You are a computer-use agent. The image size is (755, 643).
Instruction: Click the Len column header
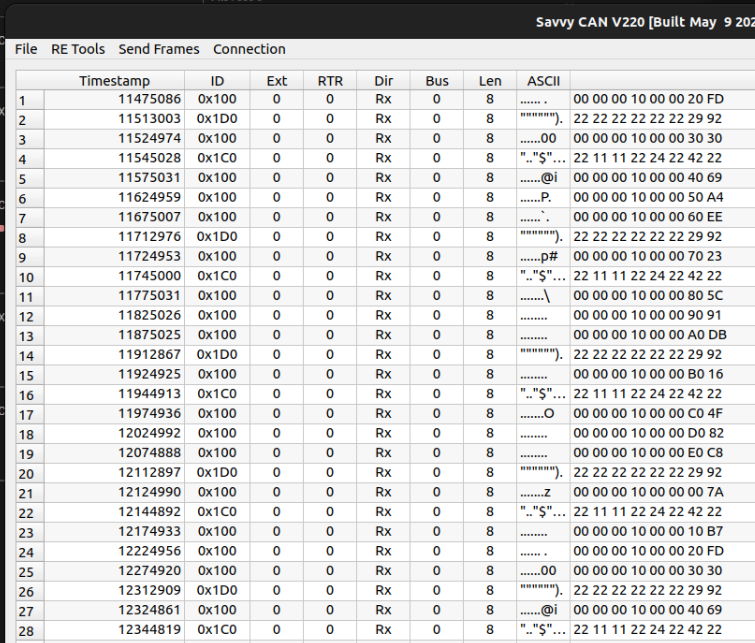490,80
